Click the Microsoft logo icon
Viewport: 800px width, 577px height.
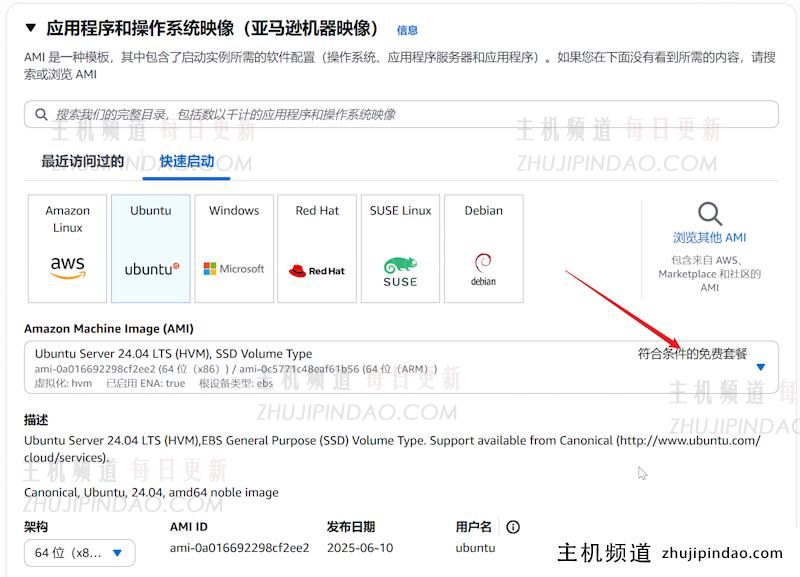coord(234,268)
